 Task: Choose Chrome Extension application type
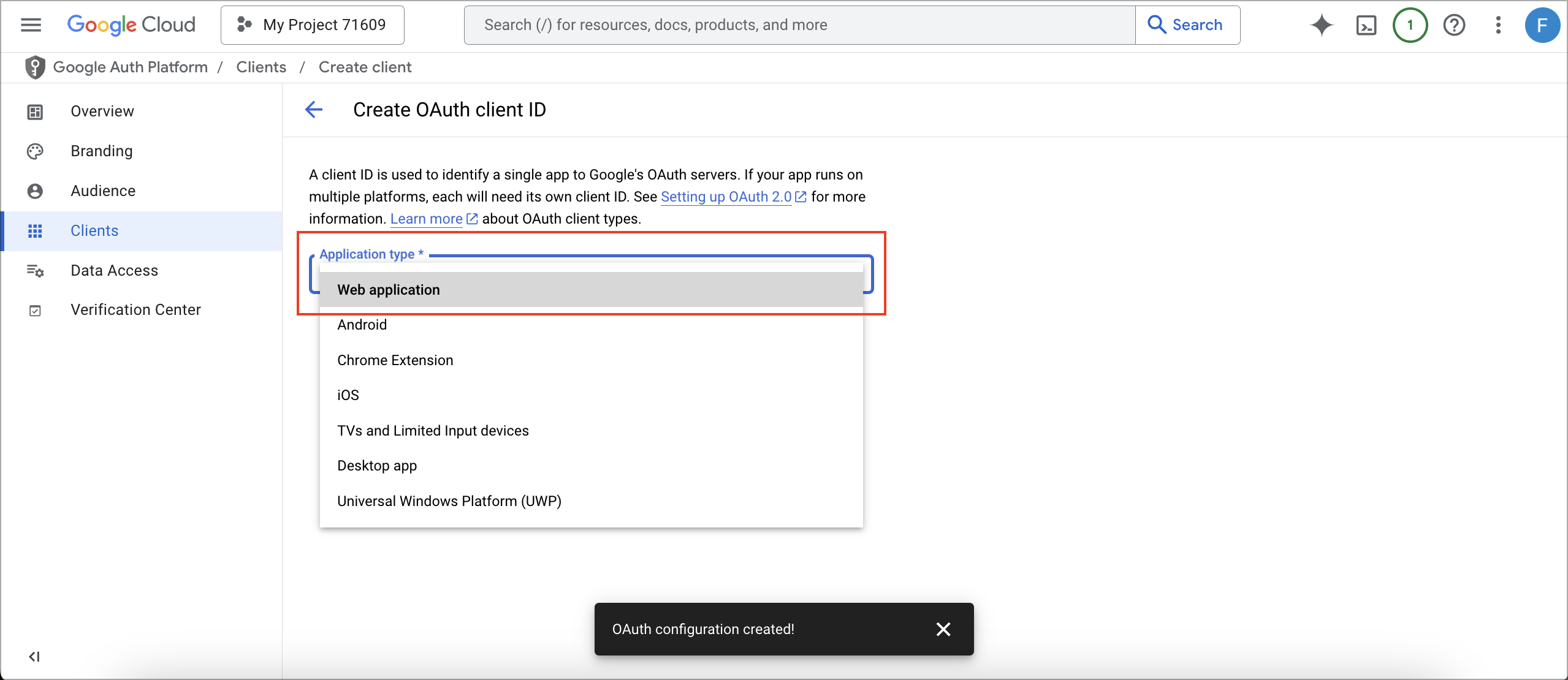click(592, 360)
